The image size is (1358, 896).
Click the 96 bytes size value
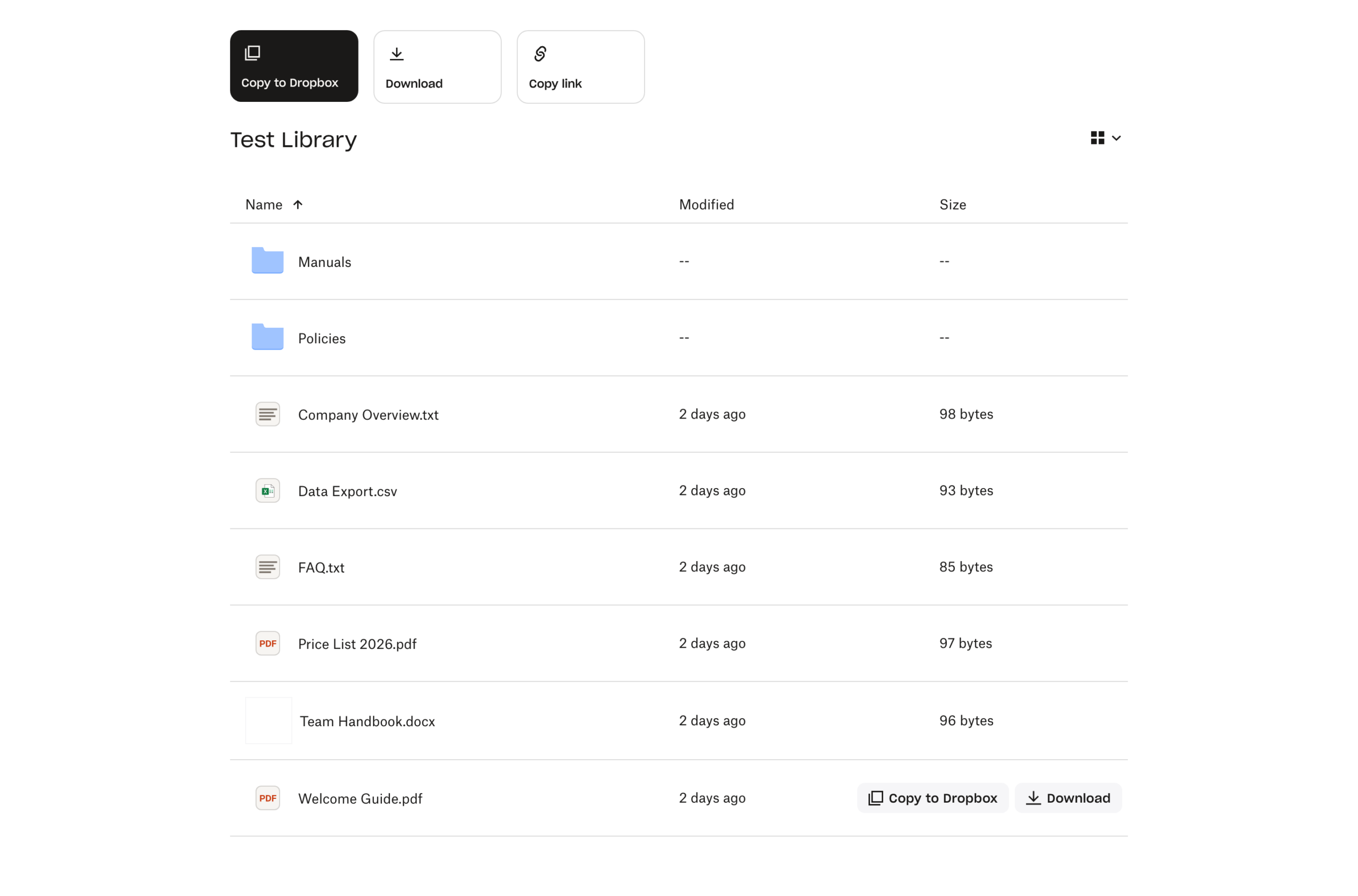[x=966, y=721]
